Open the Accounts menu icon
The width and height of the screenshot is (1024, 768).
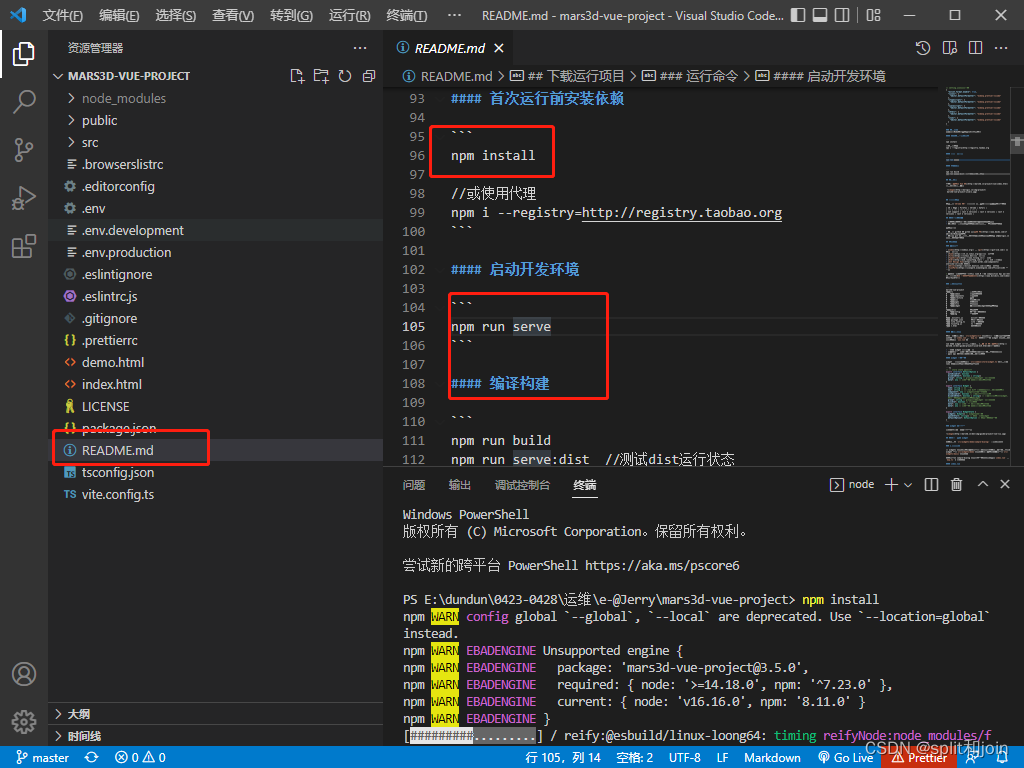point(24,674)
